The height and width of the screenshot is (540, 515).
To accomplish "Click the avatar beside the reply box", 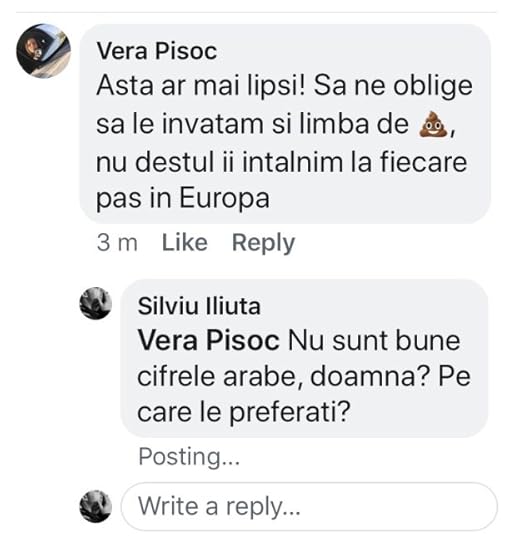I will point(96,506).
